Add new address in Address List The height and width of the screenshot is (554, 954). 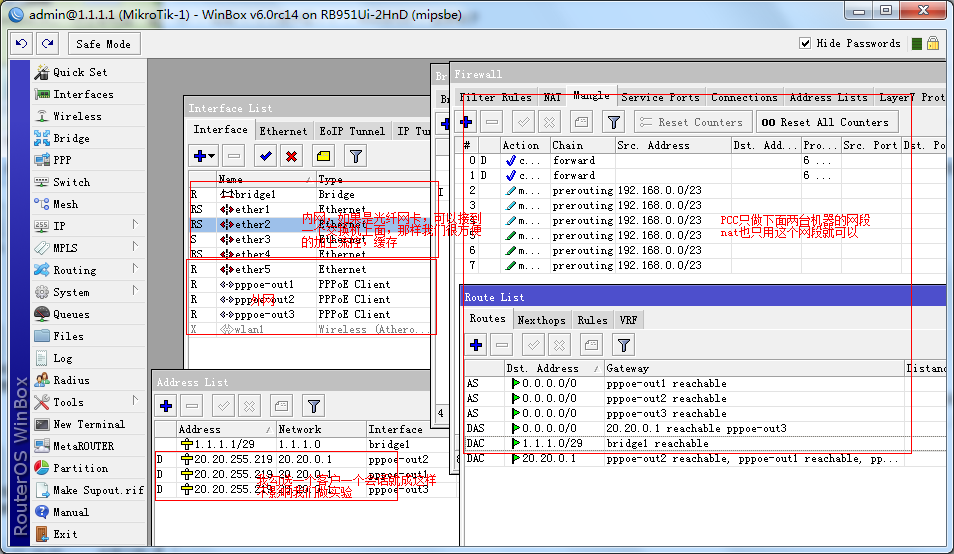coord(166,406)
